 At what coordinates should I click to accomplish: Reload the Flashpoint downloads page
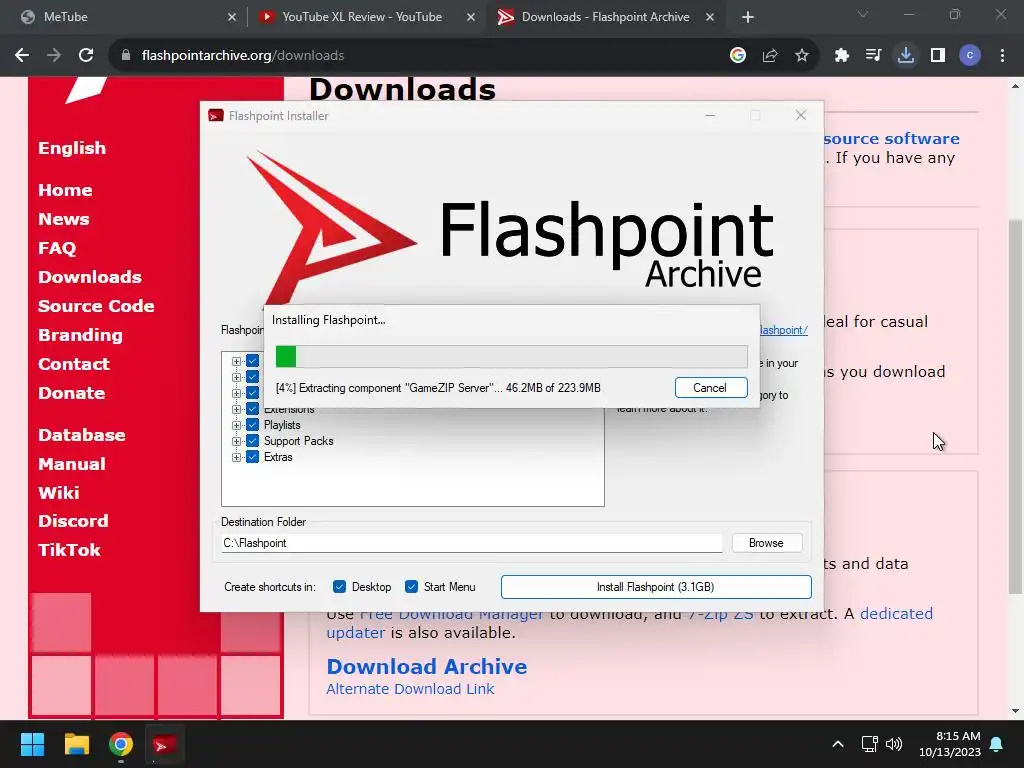click(x=86, y=56)
